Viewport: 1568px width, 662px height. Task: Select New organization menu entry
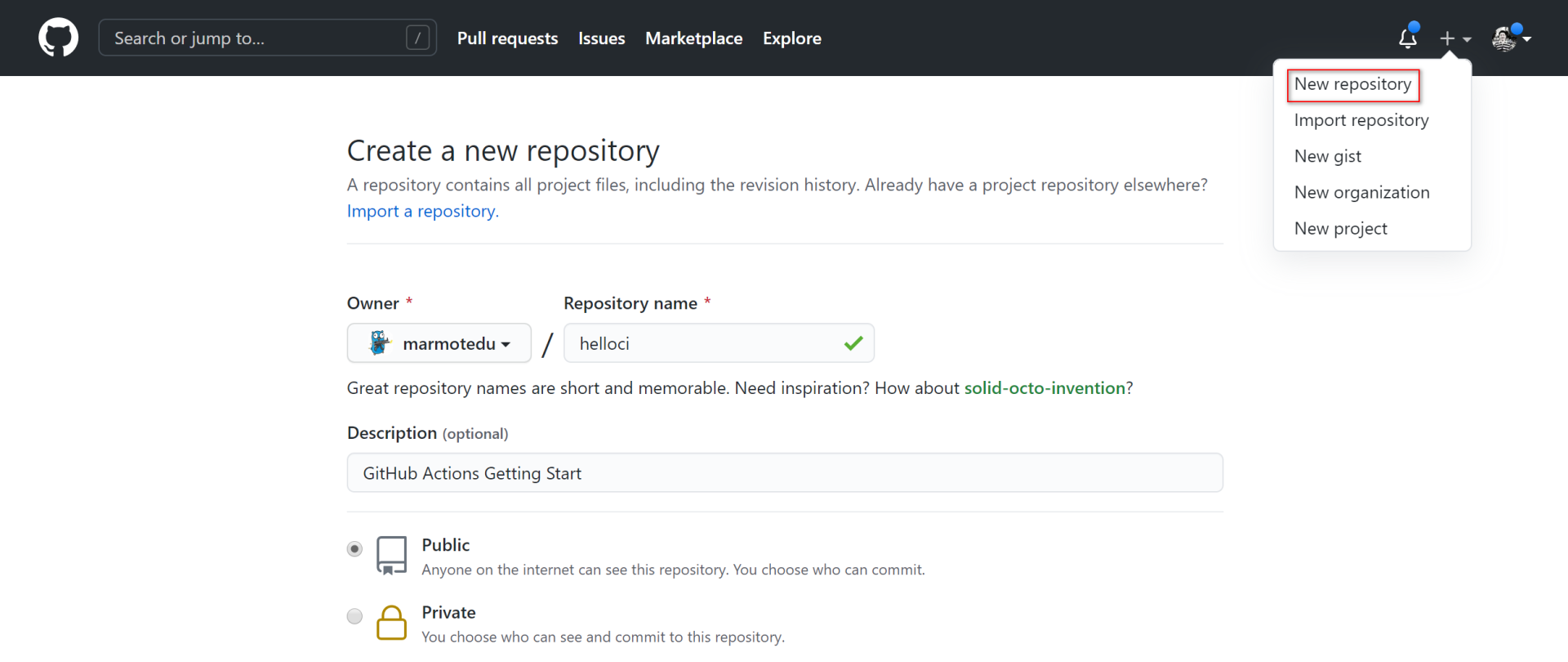coord(1361,193)
